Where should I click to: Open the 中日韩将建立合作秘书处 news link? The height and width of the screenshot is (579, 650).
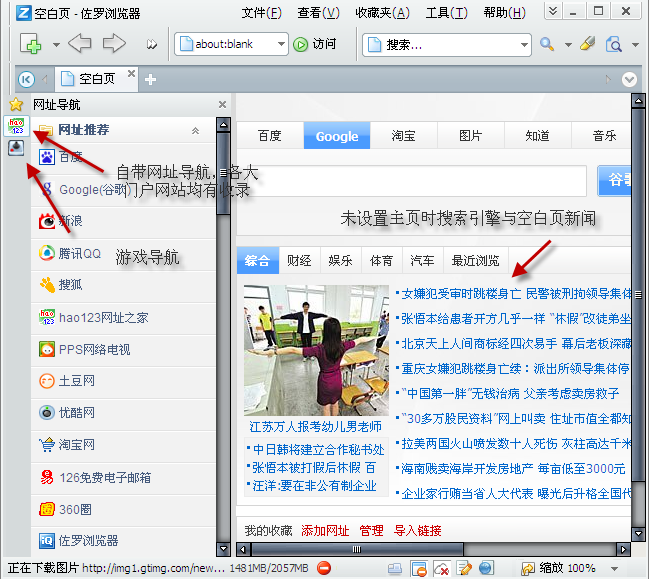(318, 450)
